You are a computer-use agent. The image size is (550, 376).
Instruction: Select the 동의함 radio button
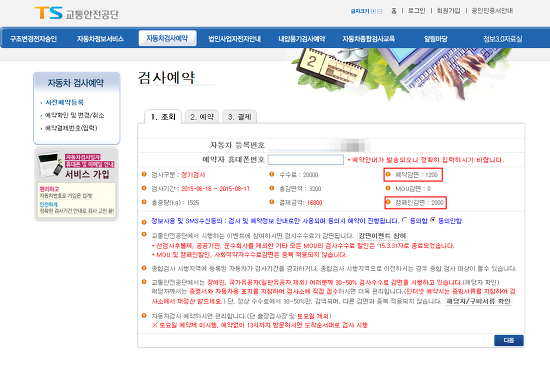coord(405,220)
